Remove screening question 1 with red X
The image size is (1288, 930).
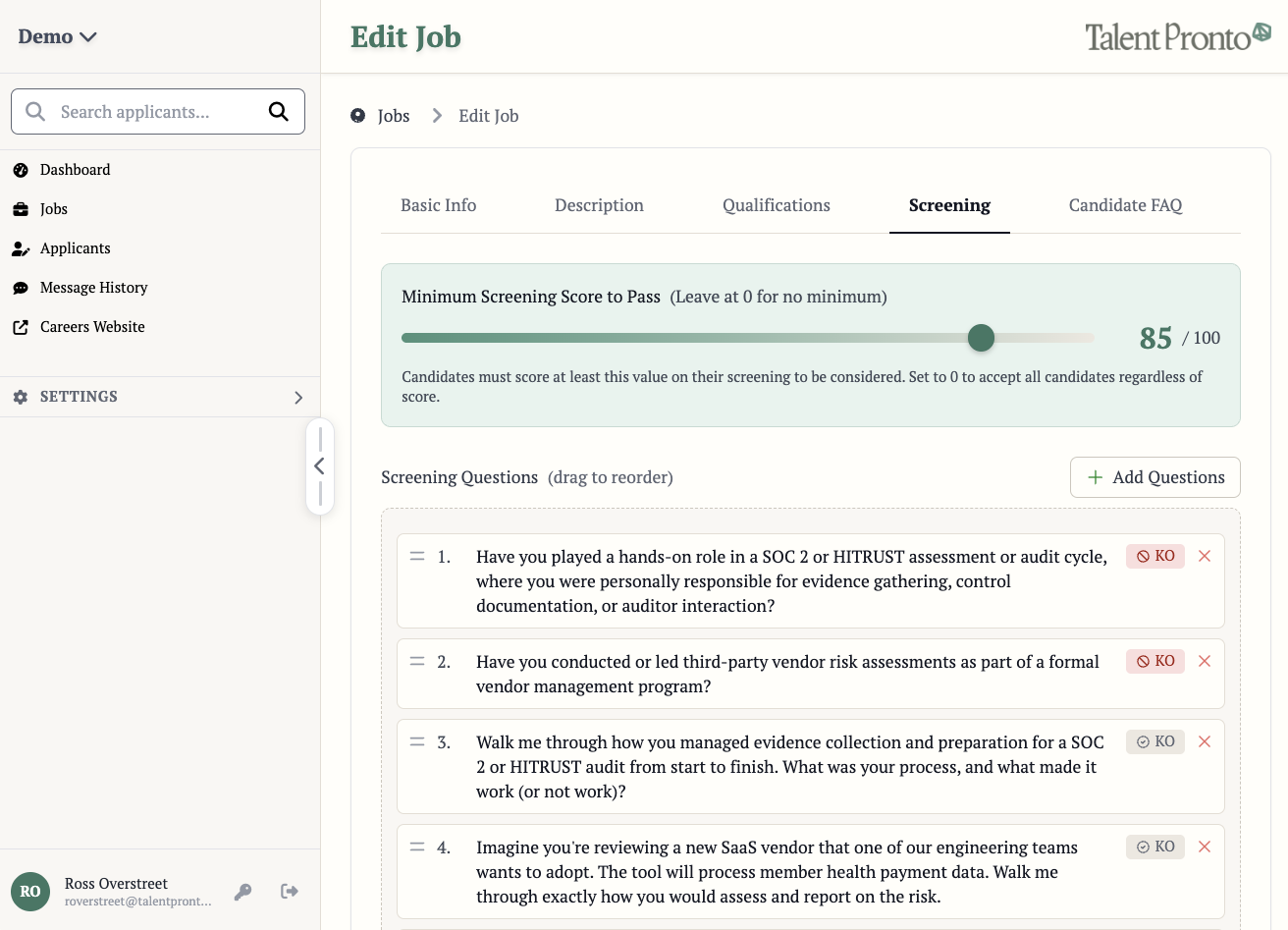pyautogui.click(x=1205, y=556)
